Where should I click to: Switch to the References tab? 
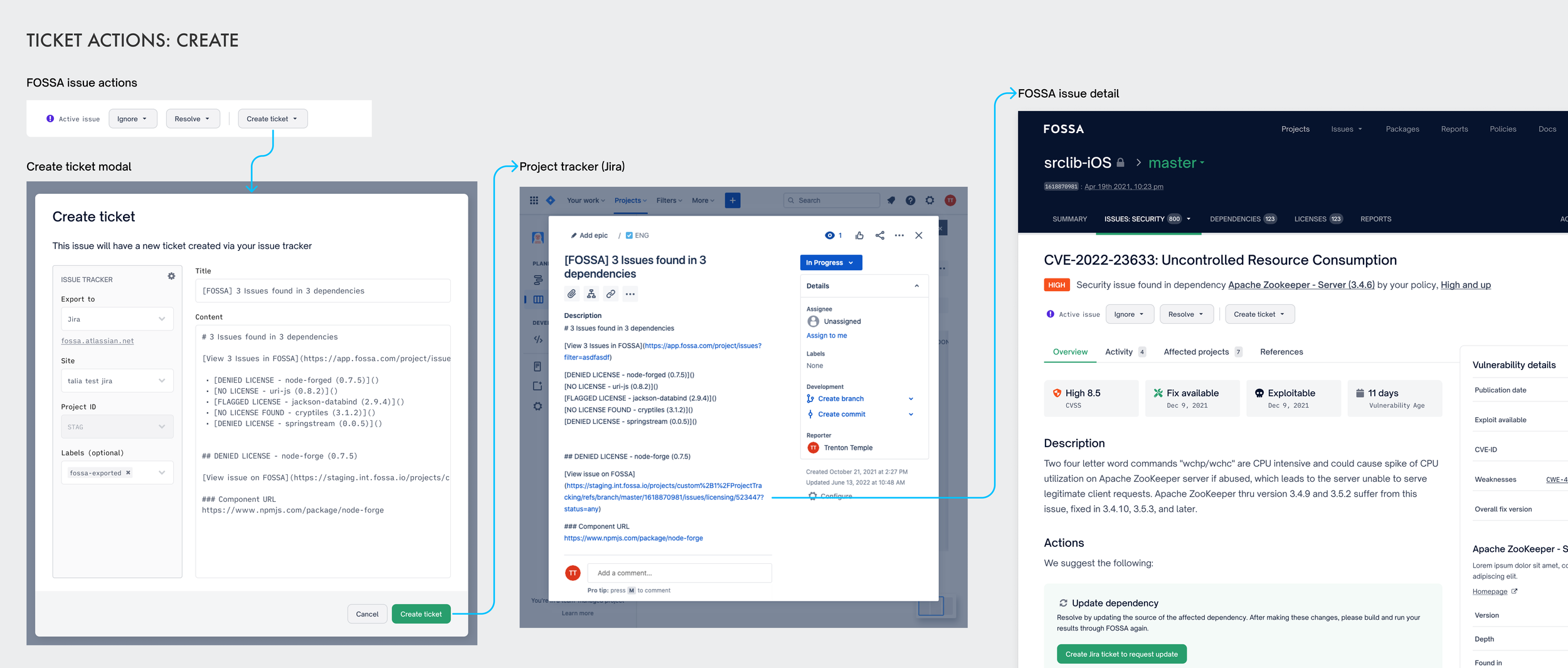pyautogui.click(x=1281, y=352)
